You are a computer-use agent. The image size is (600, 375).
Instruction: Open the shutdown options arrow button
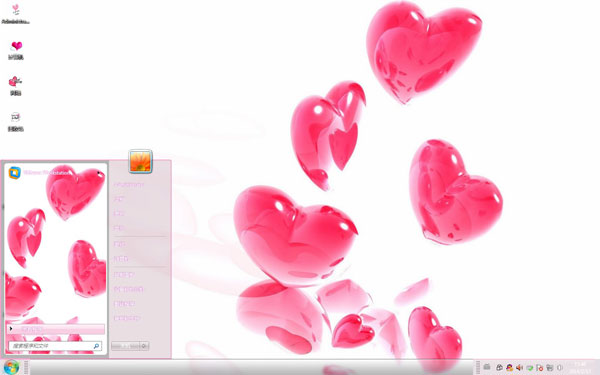pyautogui.click(x=144, y=346)
